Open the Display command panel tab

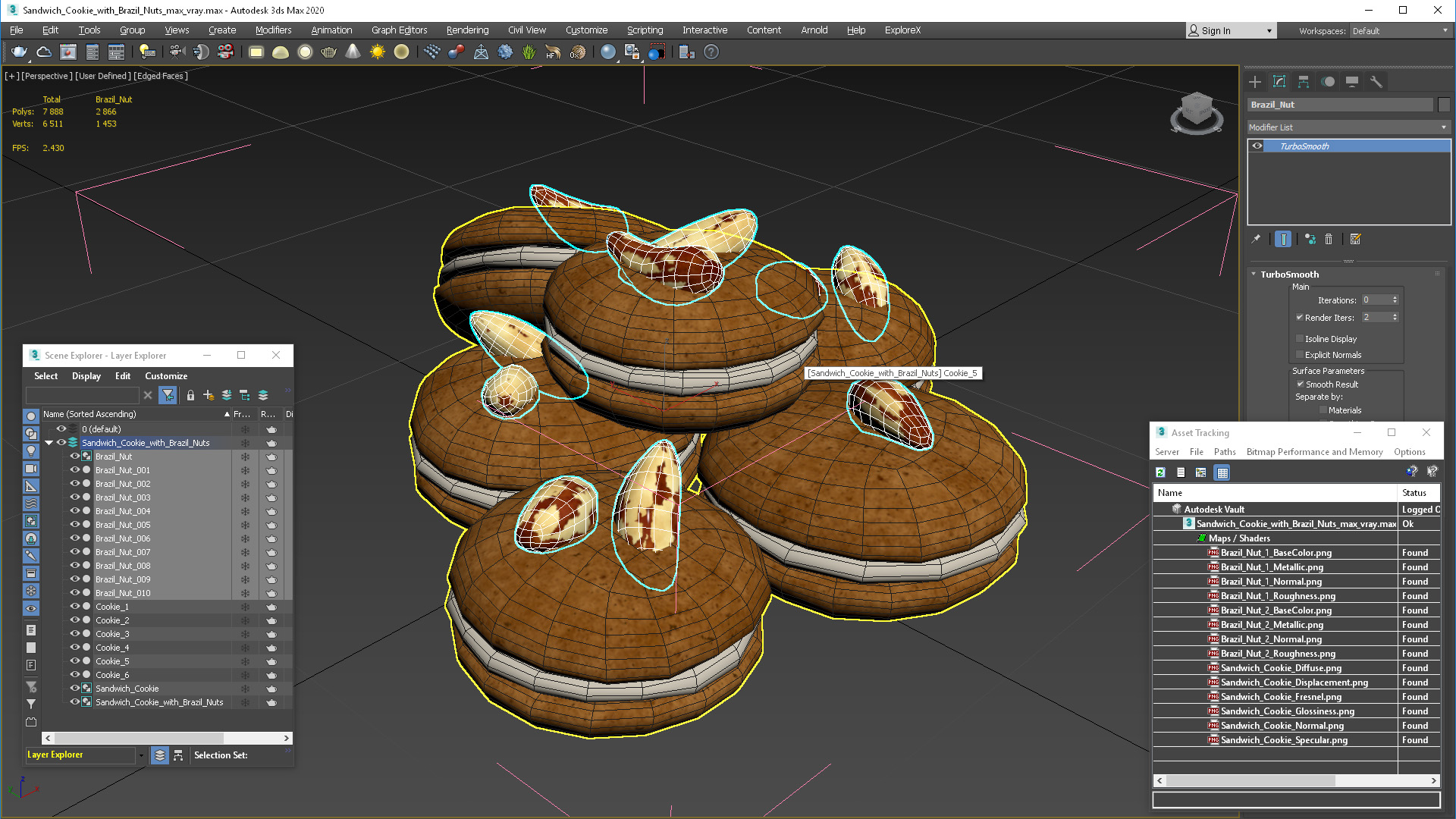coord(1352,82)
